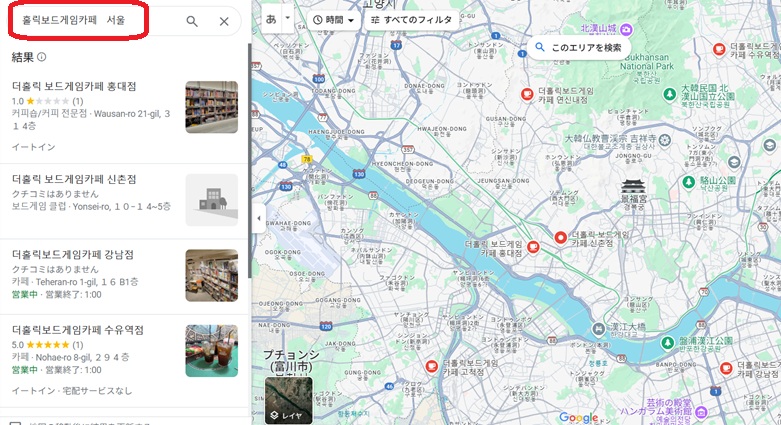Click the 홍대점 bookshelf photo thumbnail

click(x=212, y=107)
